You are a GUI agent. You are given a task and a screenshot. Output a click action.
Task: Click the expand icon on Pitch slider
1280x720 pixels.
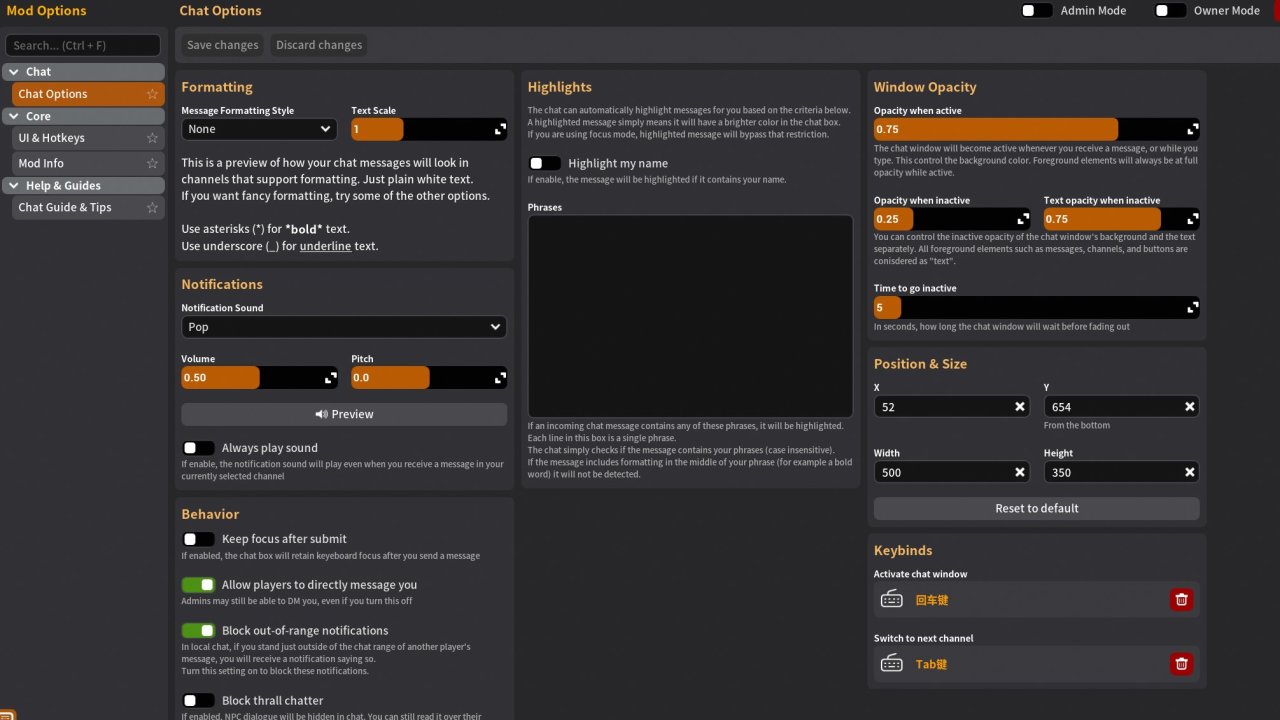[500, 378]
